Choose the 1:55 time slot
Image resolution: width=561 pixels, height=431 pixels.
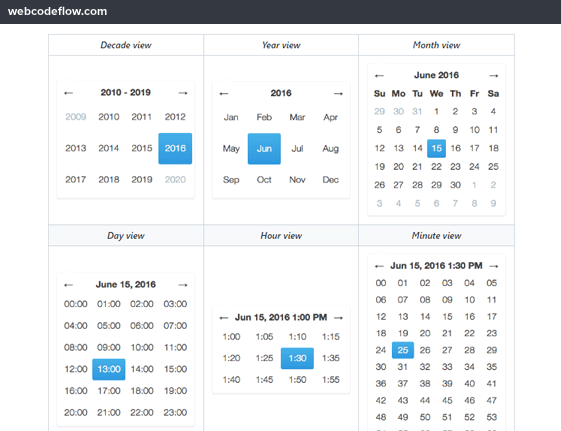tap(331, 380)
